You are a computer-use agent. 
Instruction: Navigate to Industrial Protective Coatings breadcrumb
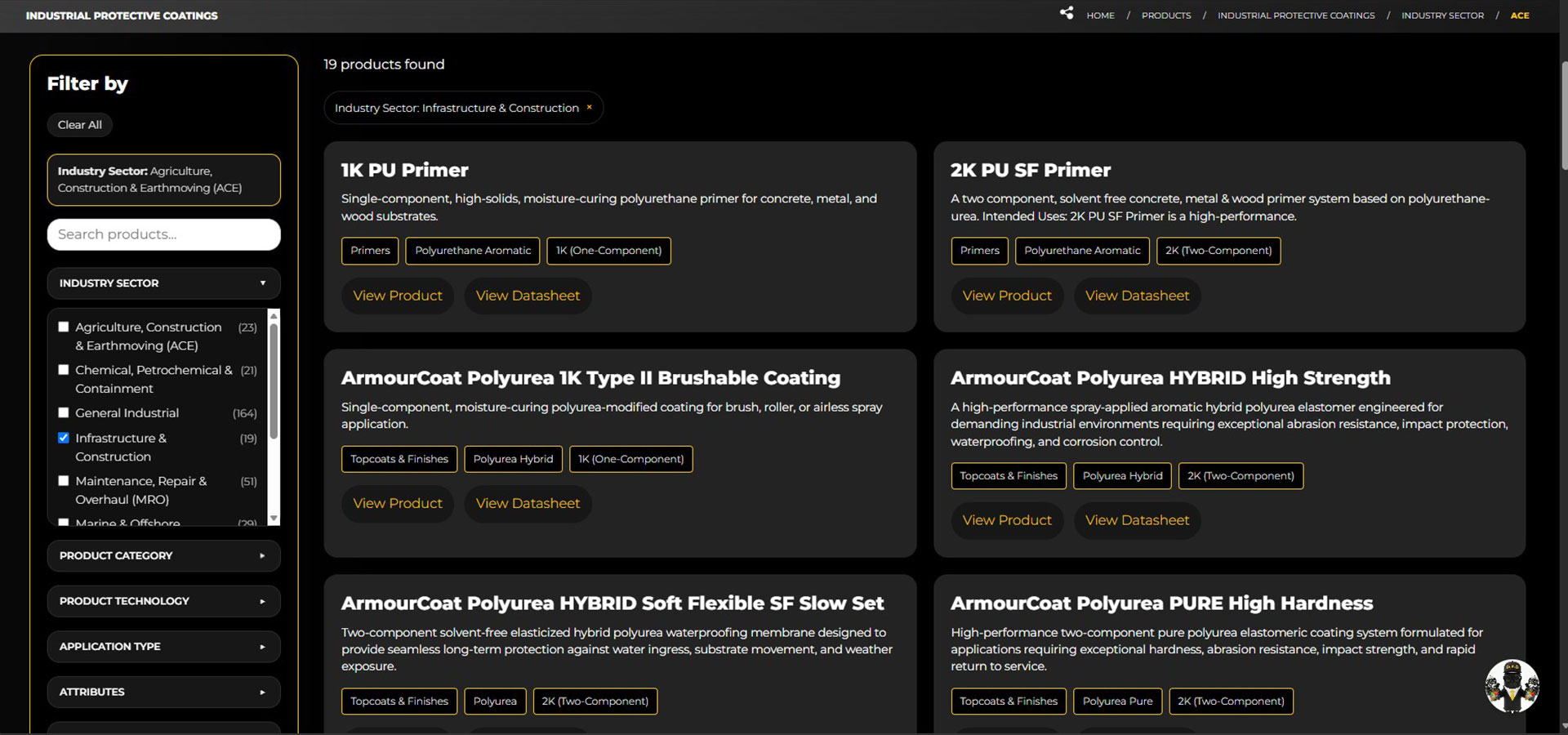pyautogui.click(x=1296, y=16)
